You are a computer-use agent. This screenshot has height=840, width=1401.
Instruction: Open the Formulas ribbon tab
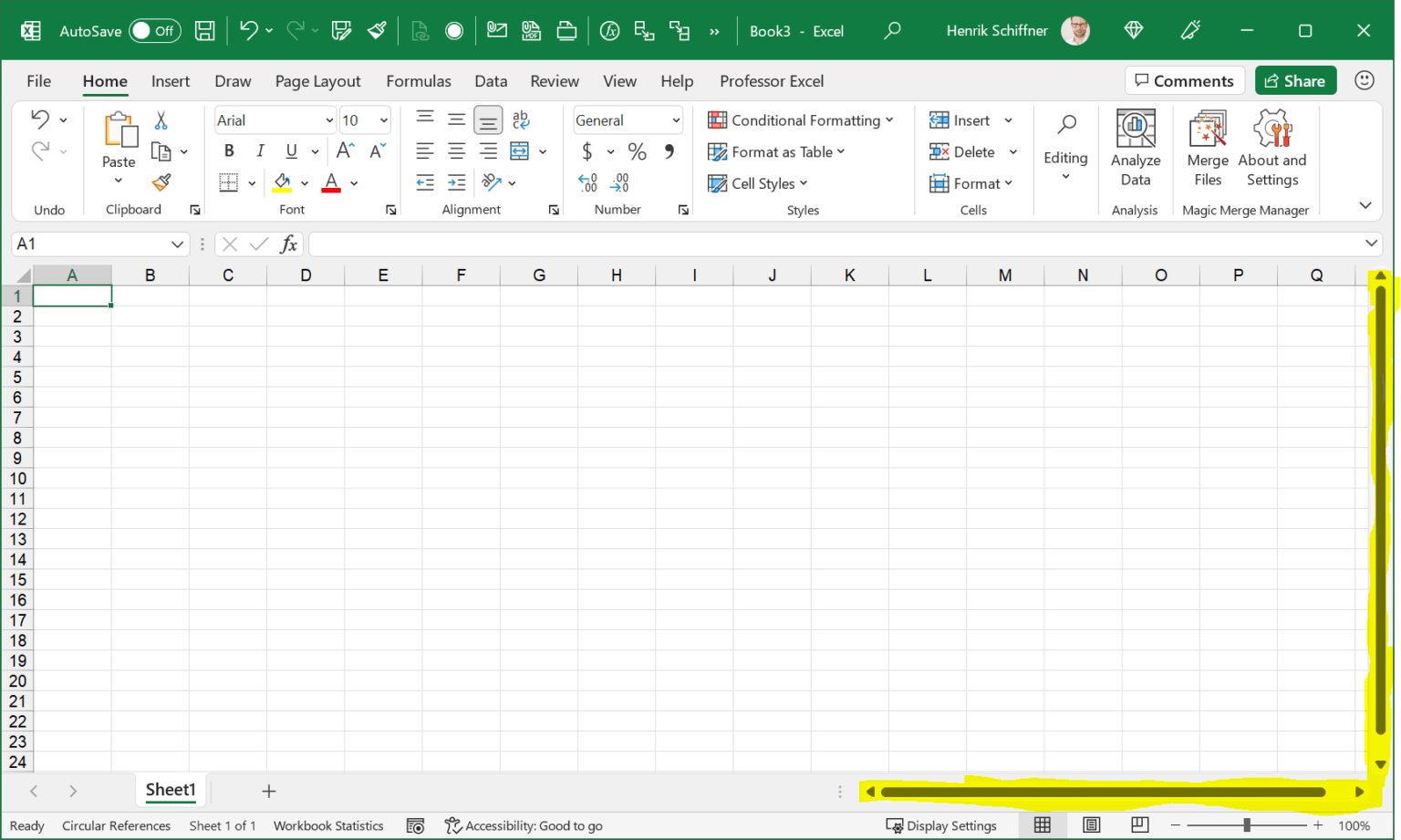tap(419, 81)
